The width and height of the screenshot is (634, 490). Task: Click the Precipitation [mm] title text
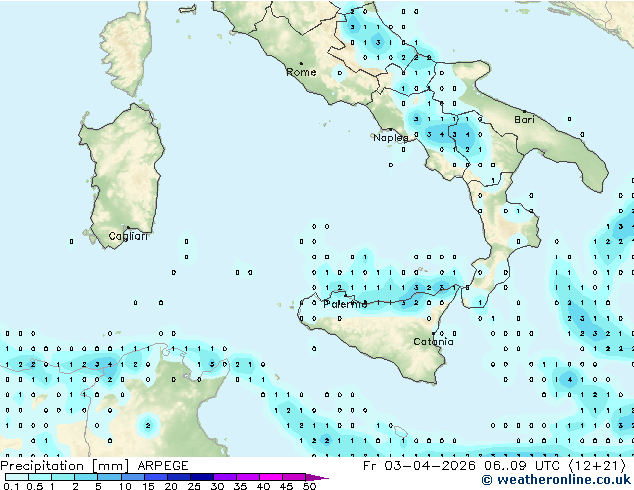click(65, 466)
